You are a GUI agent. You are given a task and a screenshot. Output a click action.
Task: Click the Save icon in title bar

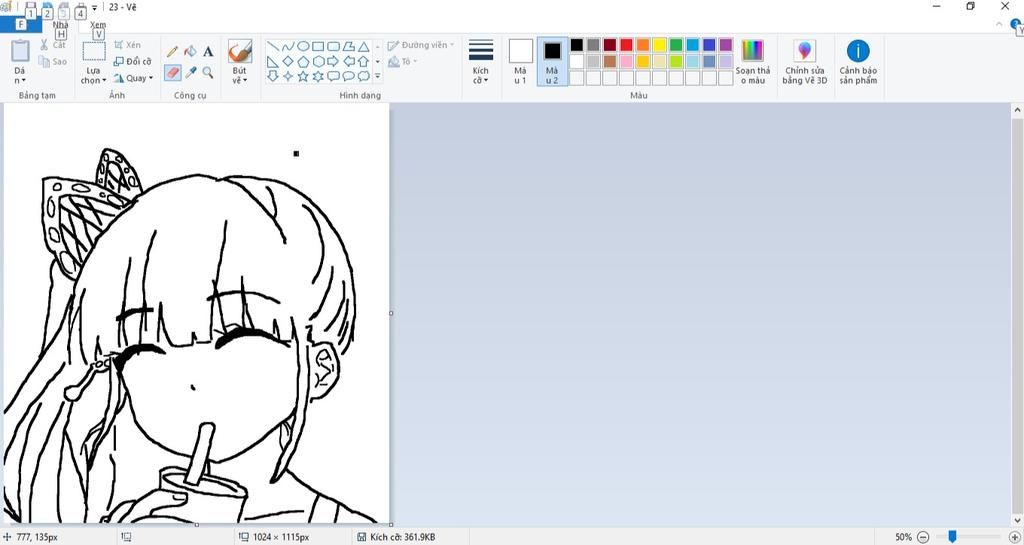[x=31, y=8]
